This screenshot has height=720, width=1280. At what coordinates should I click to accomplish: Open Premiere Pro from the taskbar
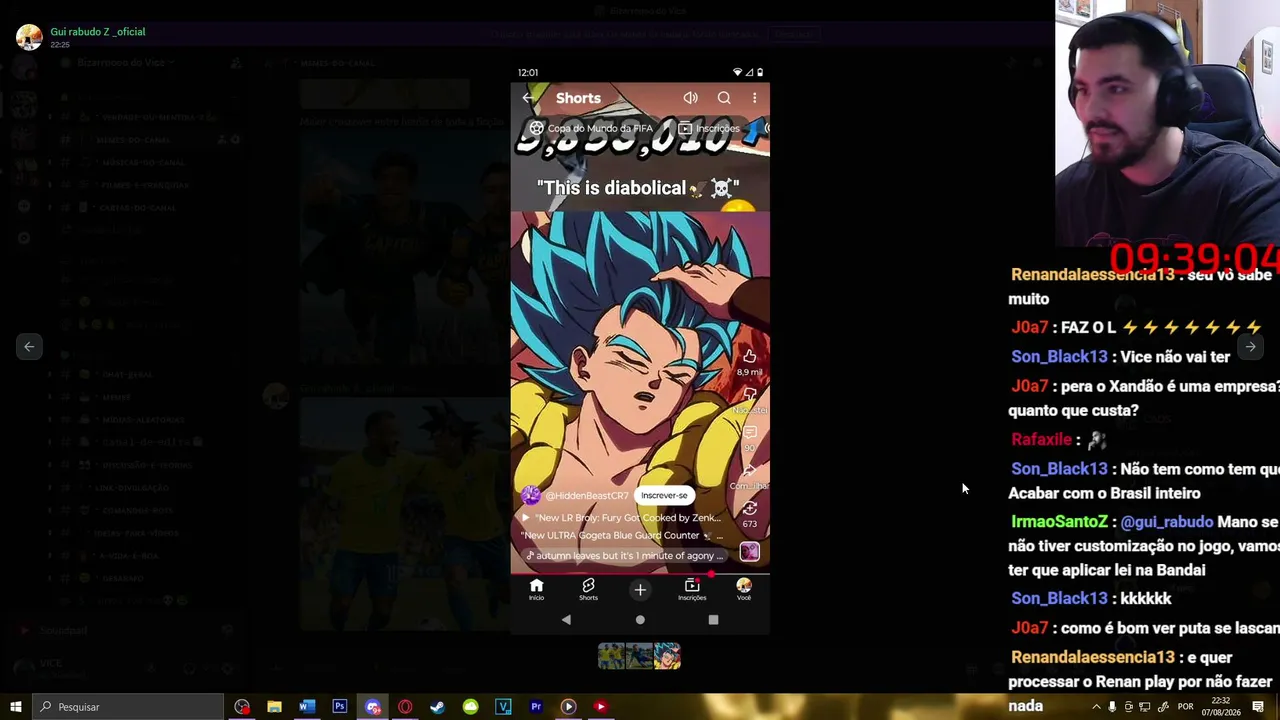[x=536, y=707]
